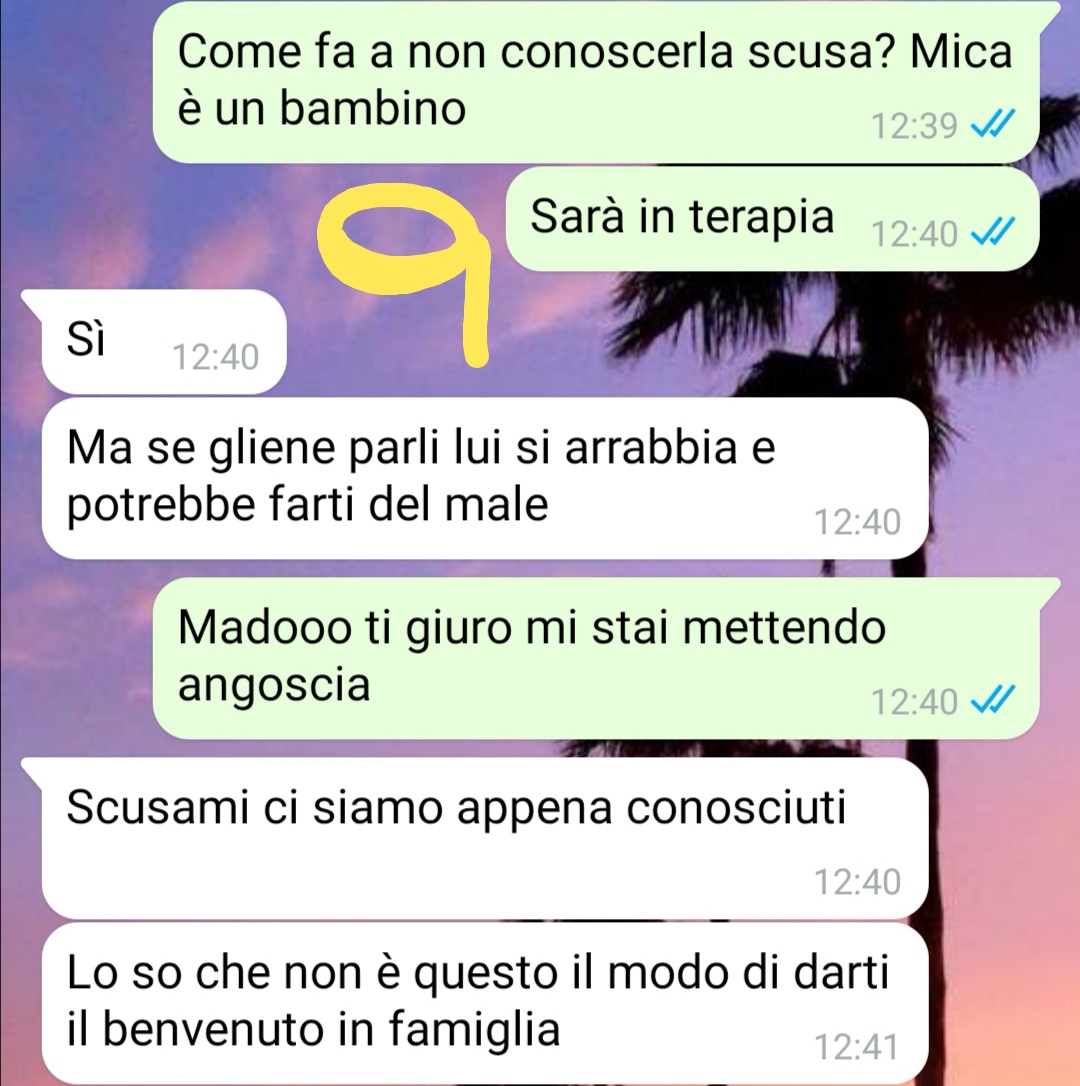Select the 'benvenuto in famiglia' message bubble
1080x1086 pixels.
pyautogui.click(x=485, y=1003)
